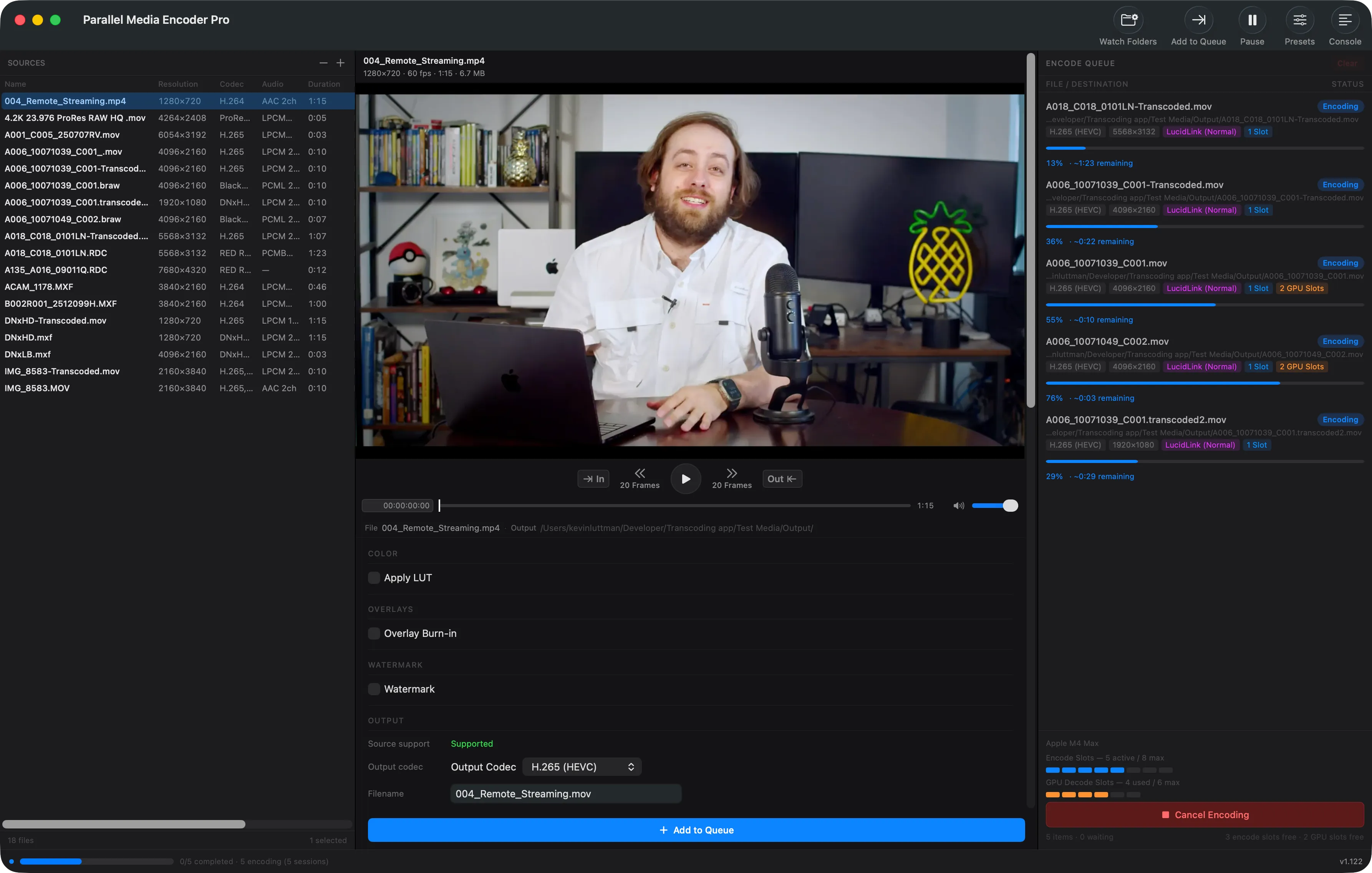The height and width of the screenshot is (873, 1372).
Task: Enable the Apply LUT option
Action: 374,577
